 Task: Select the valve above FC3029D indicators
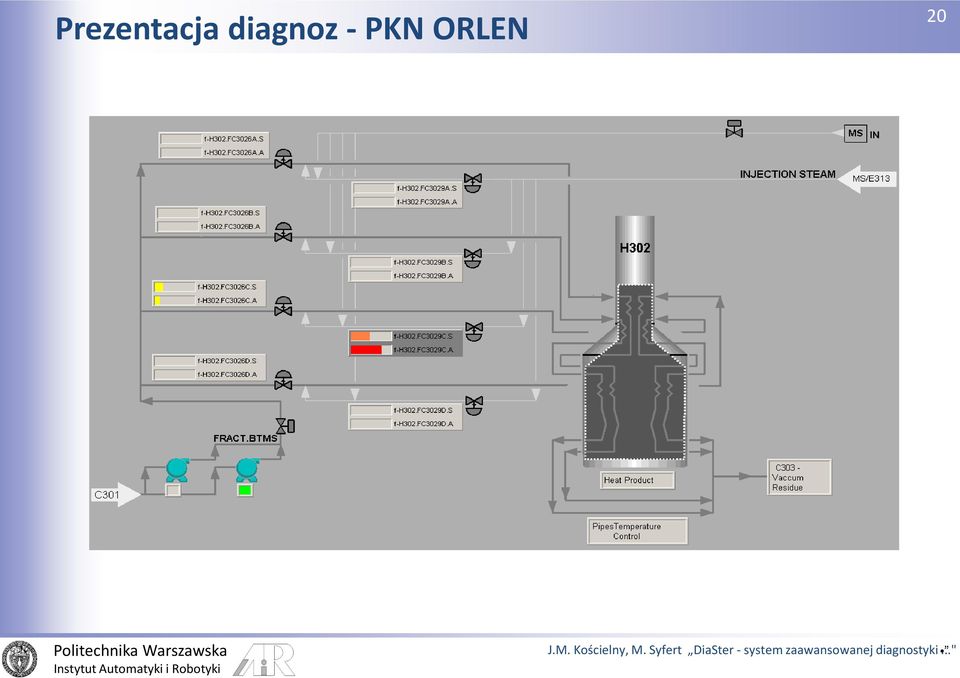coord(474,405)
